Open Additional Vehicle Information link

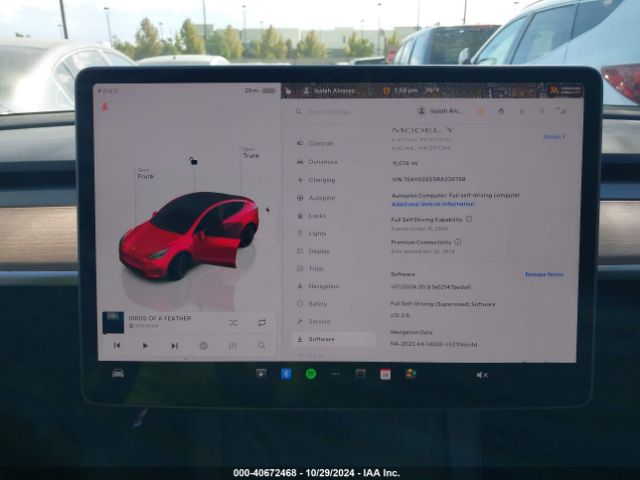point(432,203)
